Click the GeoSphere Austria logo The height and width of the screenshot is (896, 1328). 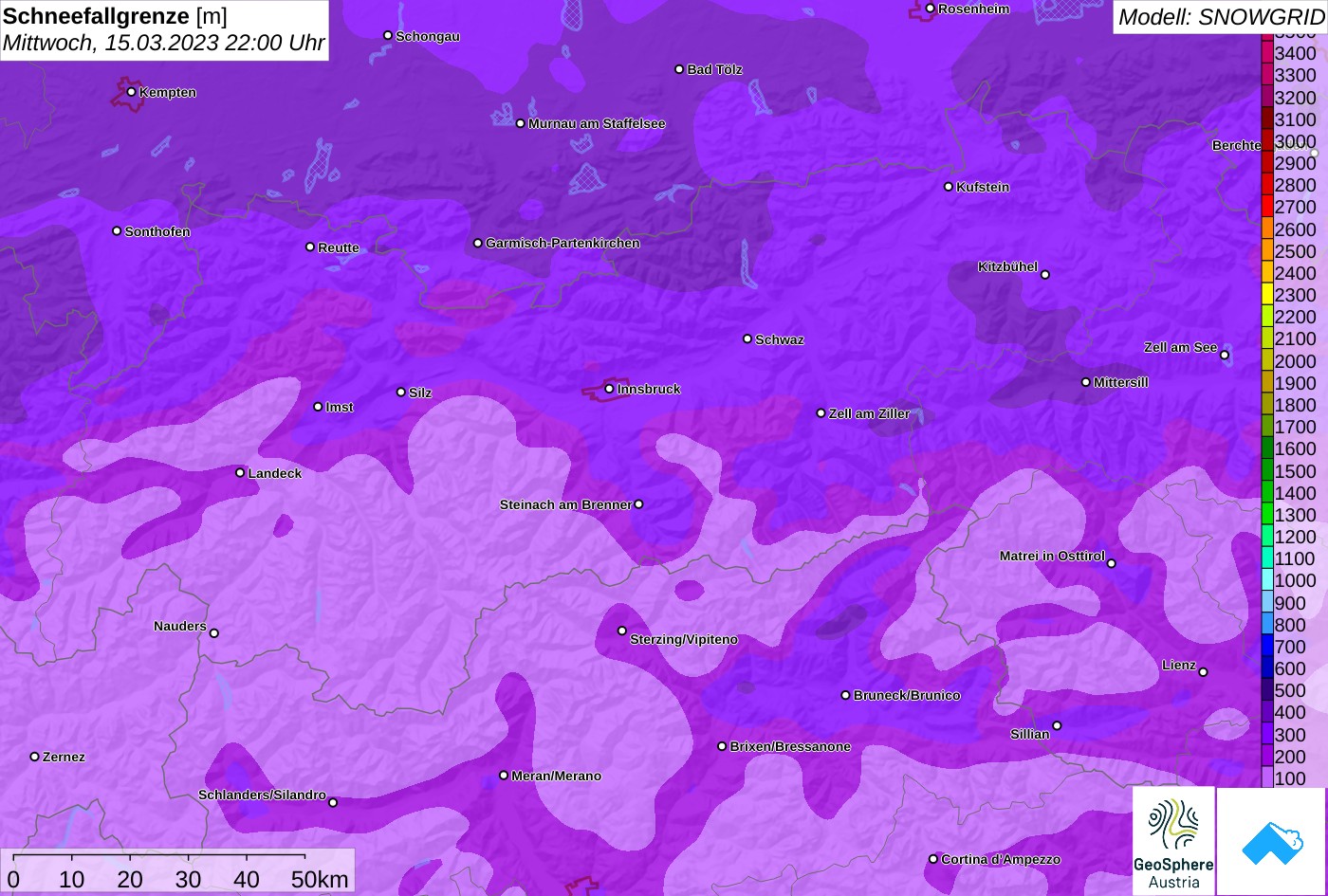(1173, 840)
